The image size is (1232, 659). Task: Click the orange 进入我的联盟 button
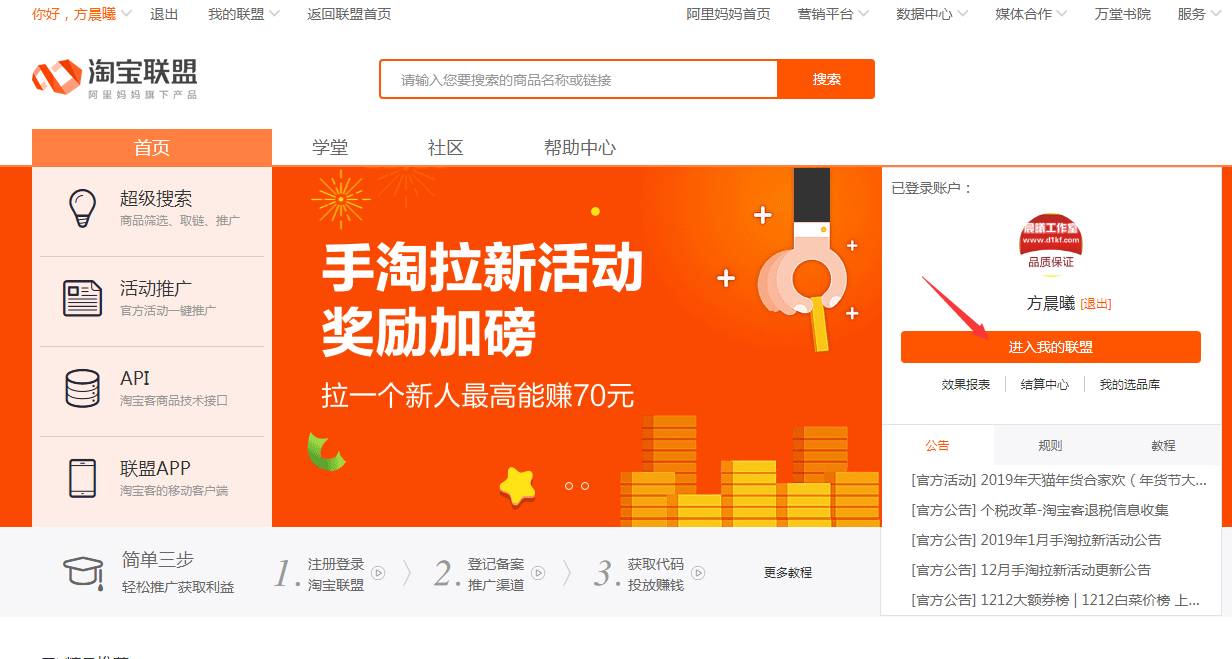click(1050, 347)
